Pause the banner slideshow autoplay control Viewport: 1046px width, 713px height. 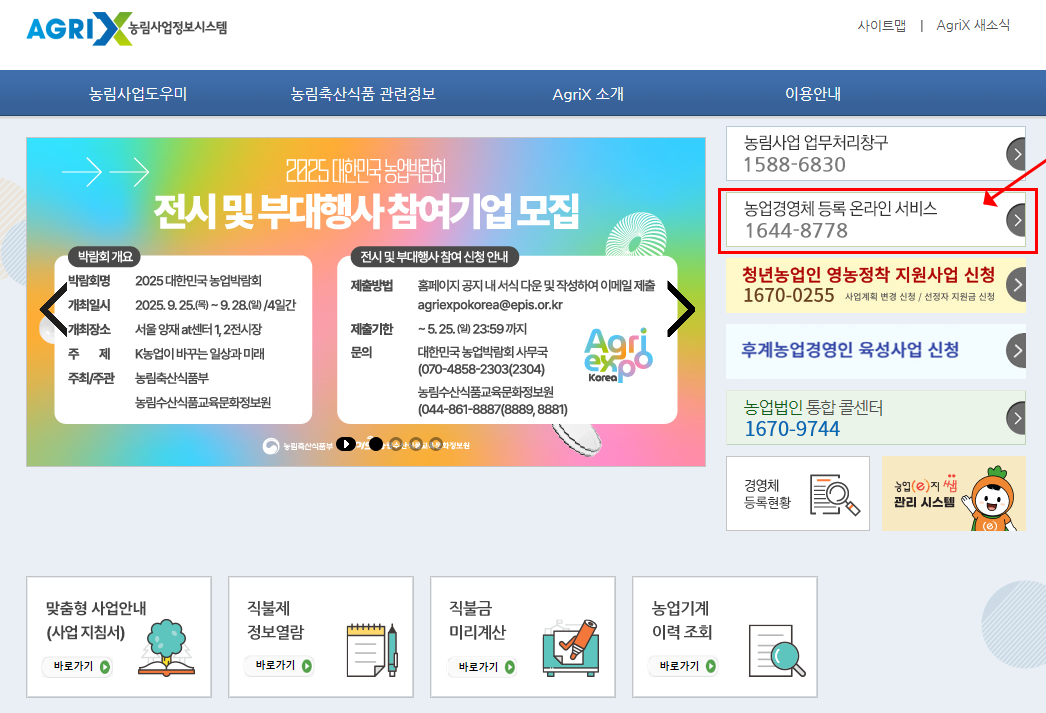(x=346, y=445)
